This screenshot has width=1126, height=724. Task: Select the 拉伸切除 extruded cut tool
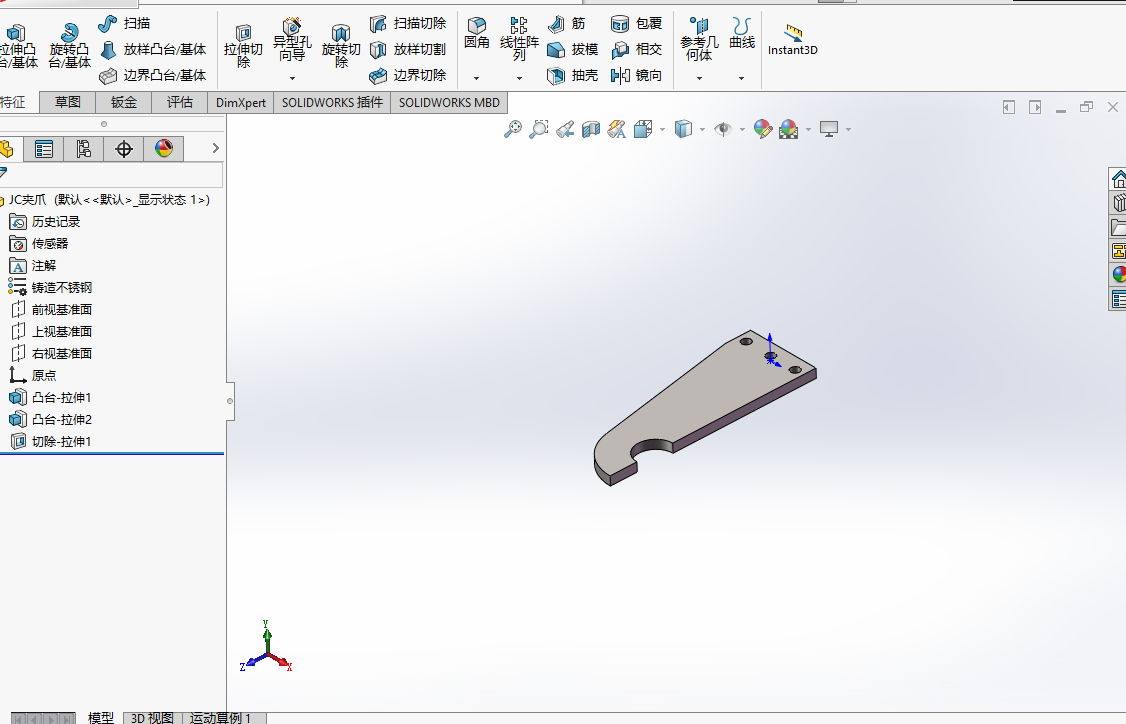[243, 47]
